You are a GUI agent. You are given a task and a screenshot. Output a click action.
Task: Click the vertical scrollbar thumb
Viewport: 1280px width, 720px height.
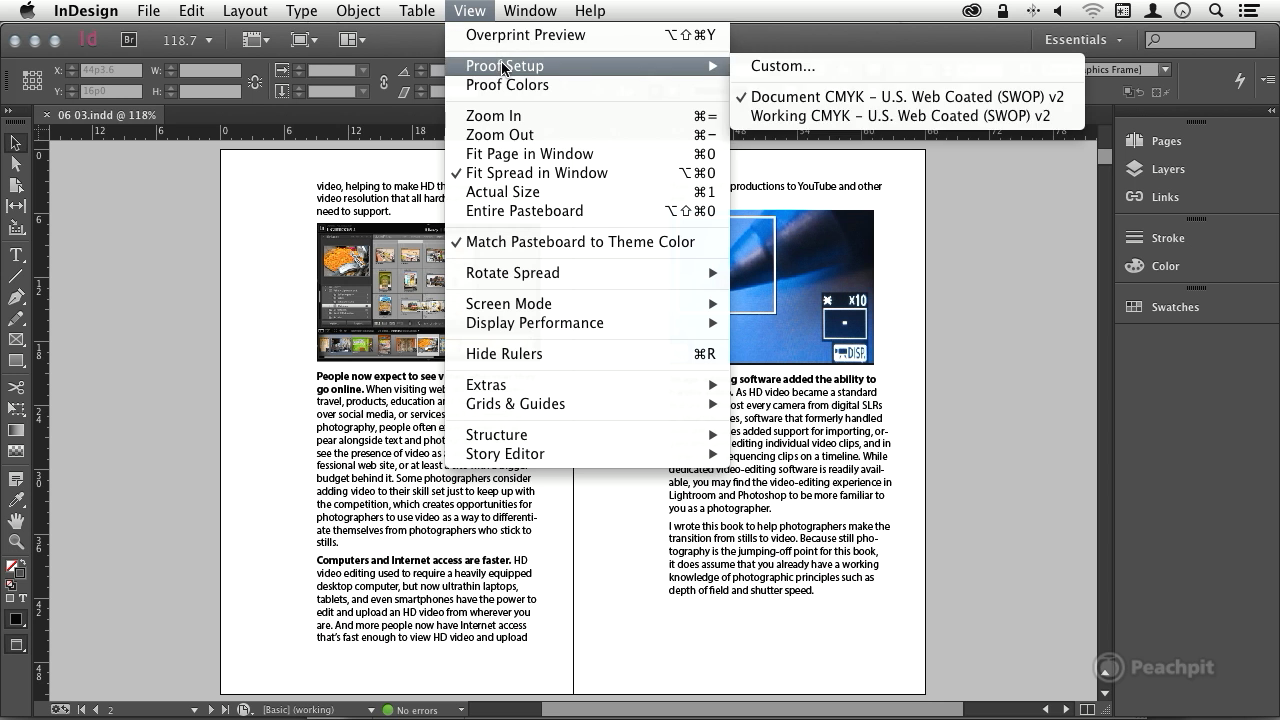1105,157
